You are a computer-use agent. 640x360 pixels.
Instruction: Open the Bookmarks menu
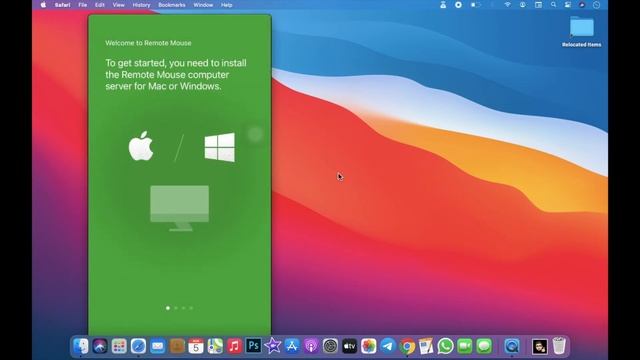tap(172, 5)
